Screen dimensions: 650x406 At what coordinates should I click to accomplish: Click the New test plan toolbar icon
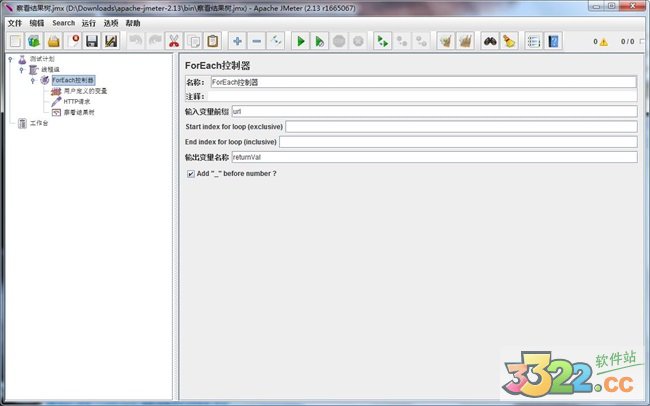click(x=16, y=41)
